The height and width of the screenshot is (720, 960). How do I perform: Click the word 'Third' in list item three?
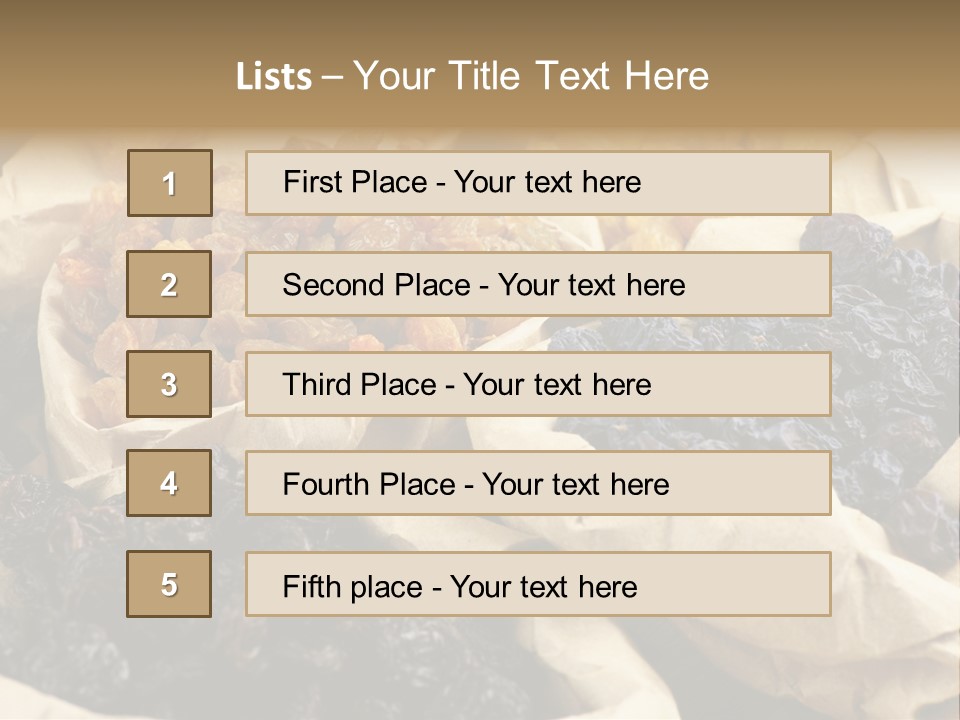point(317,385)
